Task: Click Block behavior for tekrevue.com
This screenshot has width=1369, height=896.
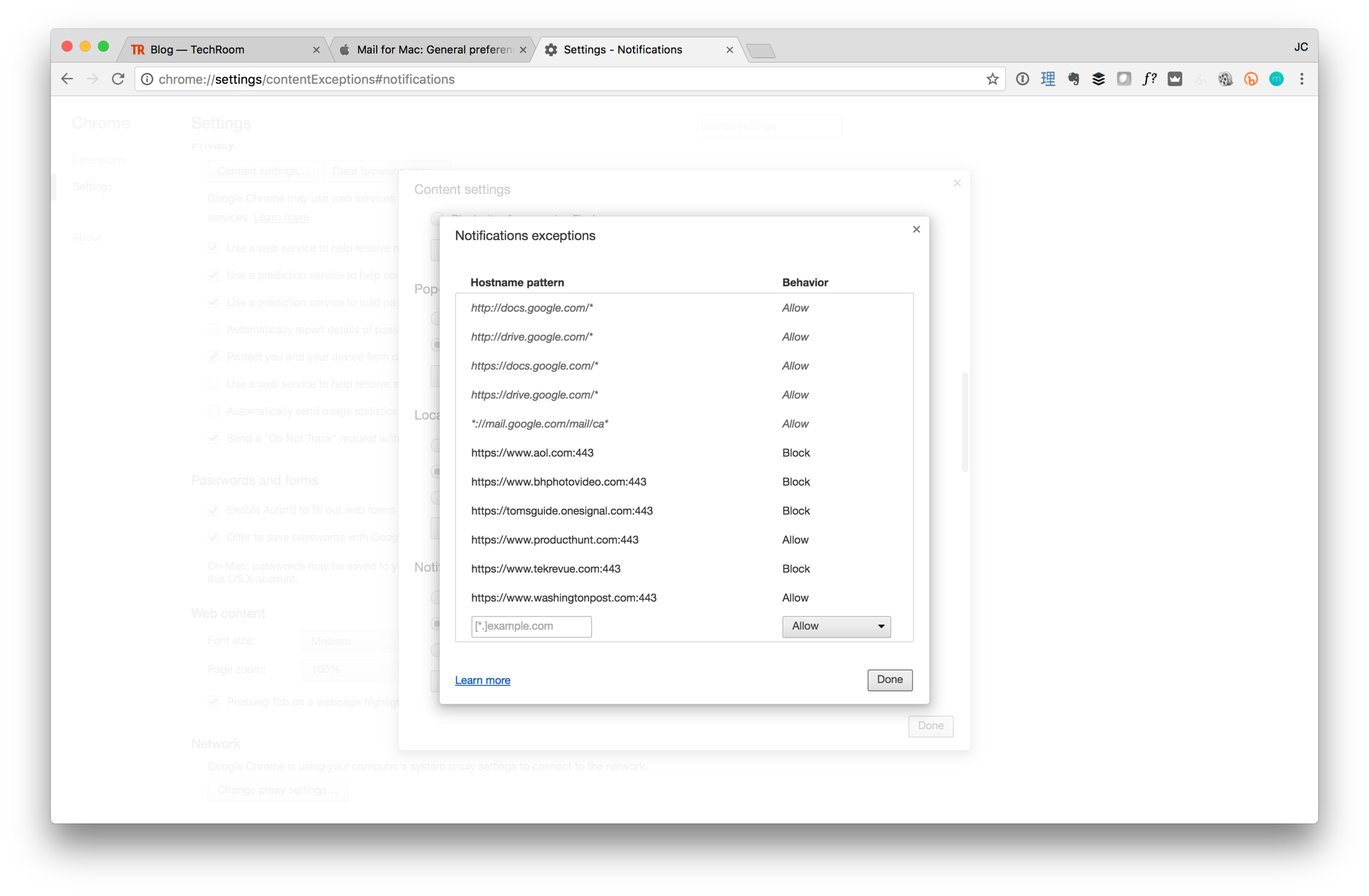Action: pyautogui.click(x=796, y=569)
